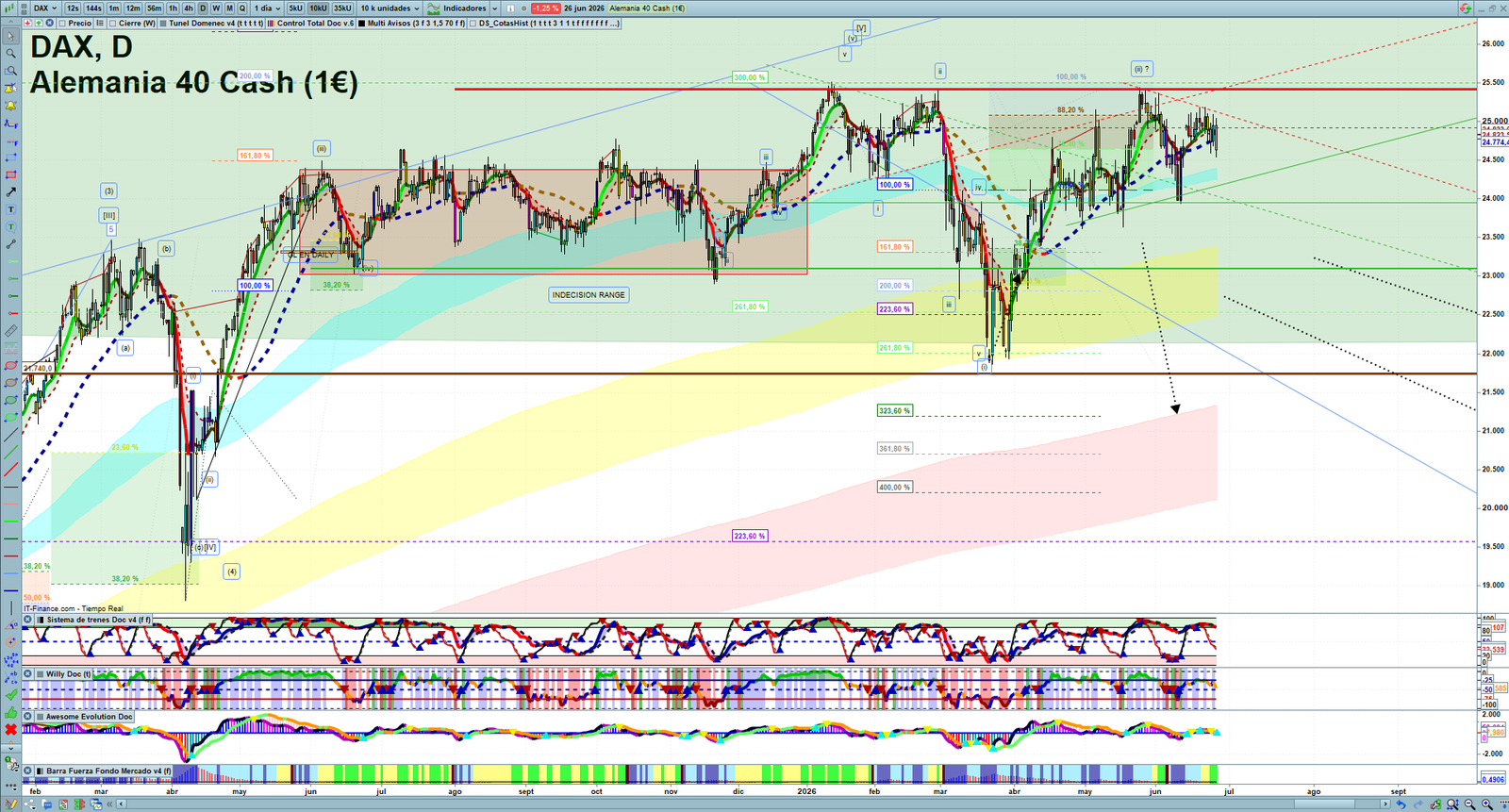The height and width of the screenshot is (812, 1509).
Task: Open the chart pencil drawing-mode icon
Action: click(11, 804)
